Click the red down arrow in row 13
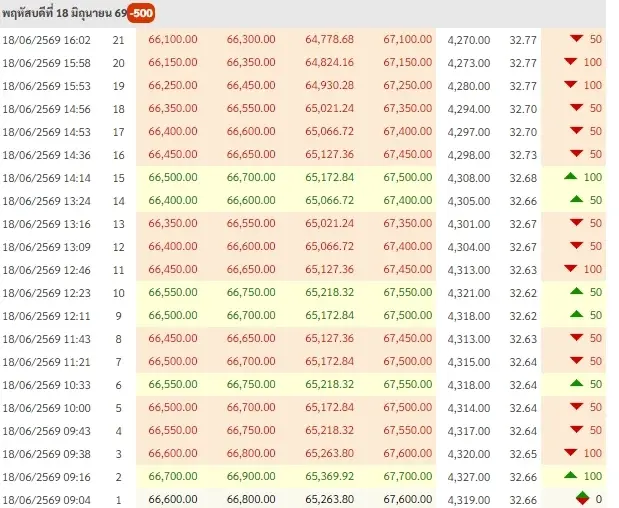This screenshot has width=619, height=508. click(576, 222)
